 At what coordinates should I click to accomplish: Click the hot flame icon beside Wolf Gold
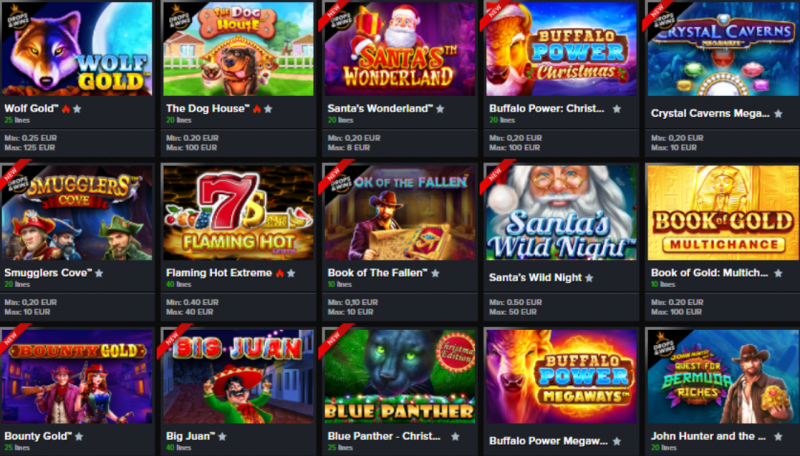point(65,109)
